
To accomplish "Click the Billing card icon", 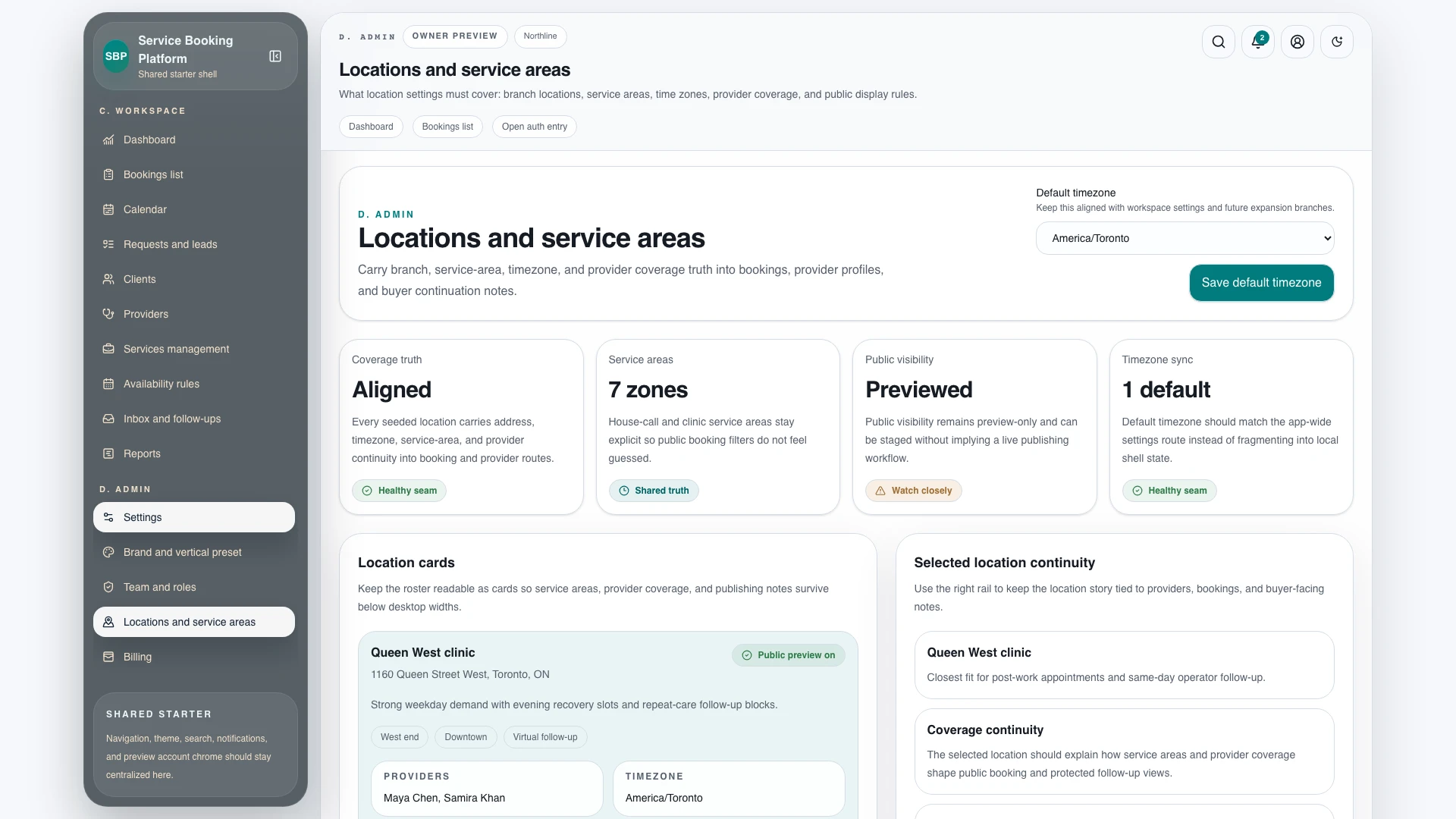I will (x=108, y=657).
